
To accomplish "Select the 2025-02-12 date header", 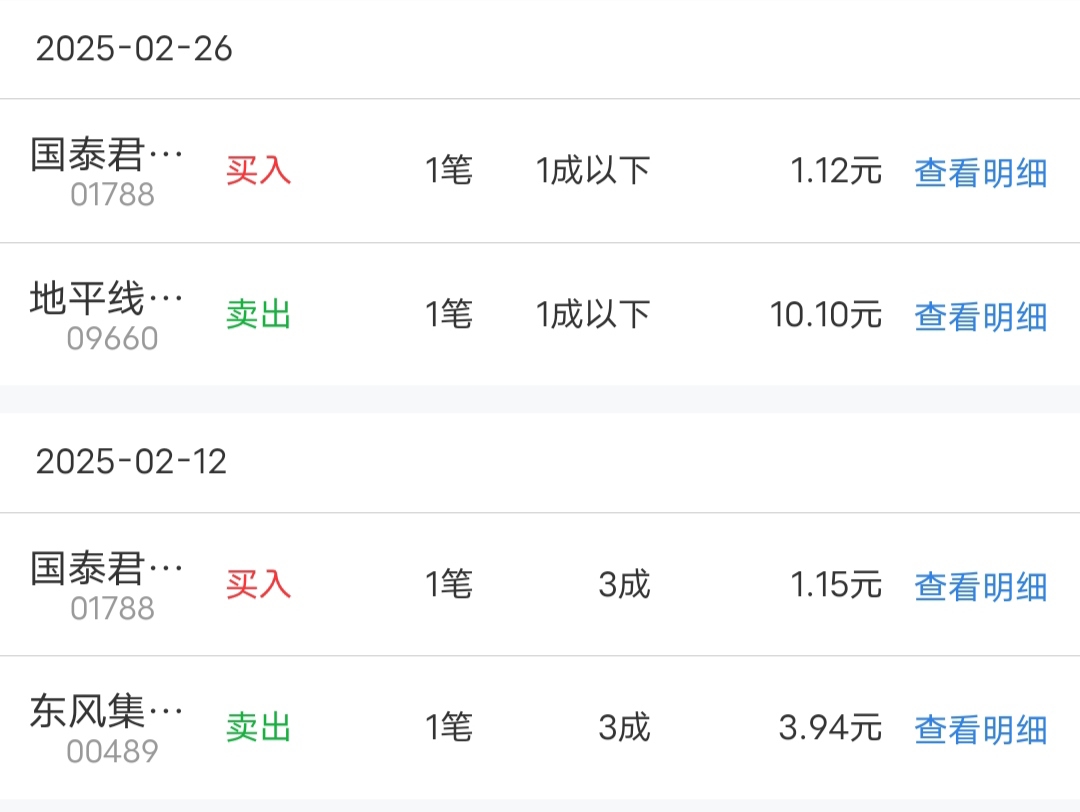I will [x=131, y=461].
